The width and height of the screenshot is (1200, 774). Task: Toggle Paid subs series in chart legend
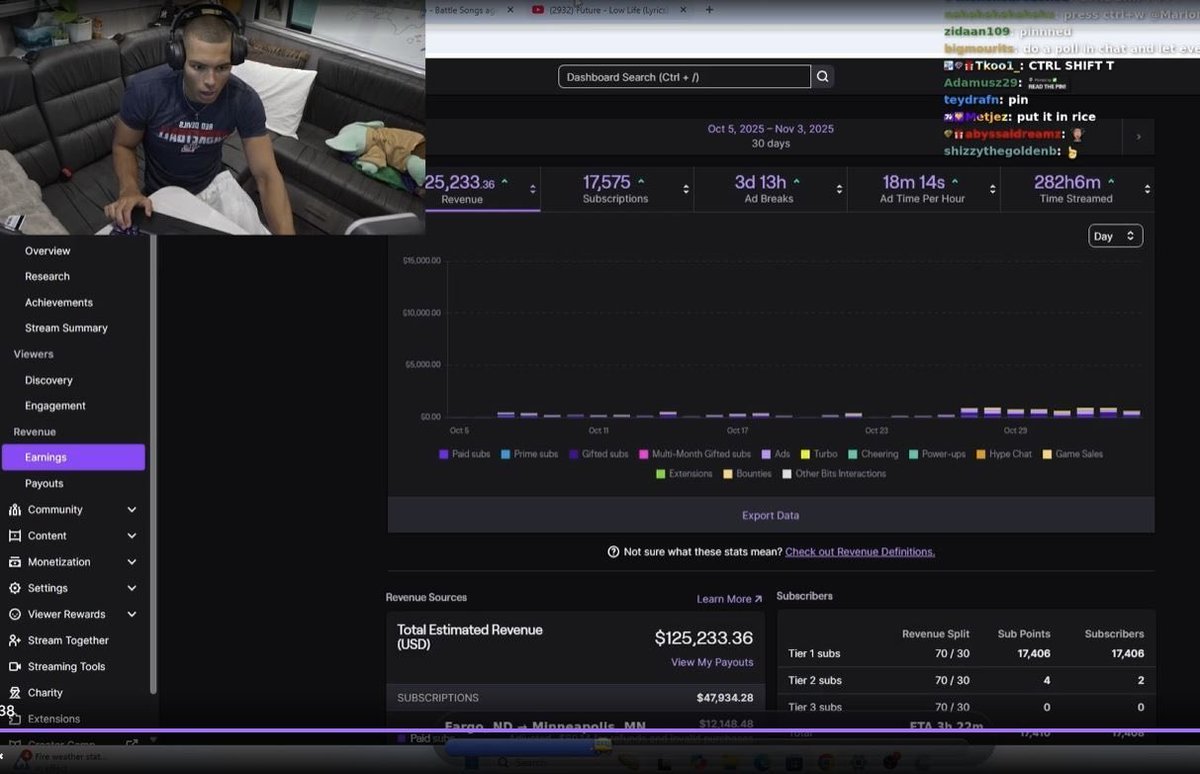click(465, 454)
